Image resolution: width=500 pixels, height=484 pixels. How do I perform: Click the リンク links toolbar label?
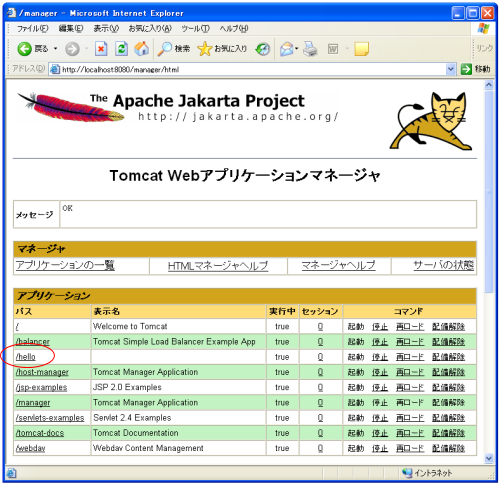point(484,49)
